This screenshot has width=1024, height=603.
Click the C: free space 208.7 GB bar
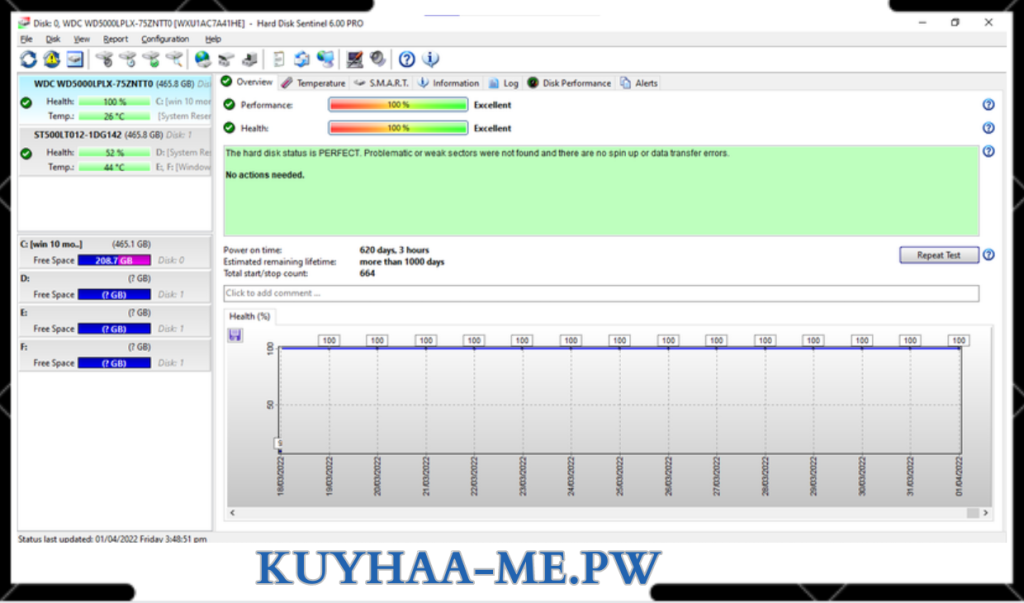114,260
